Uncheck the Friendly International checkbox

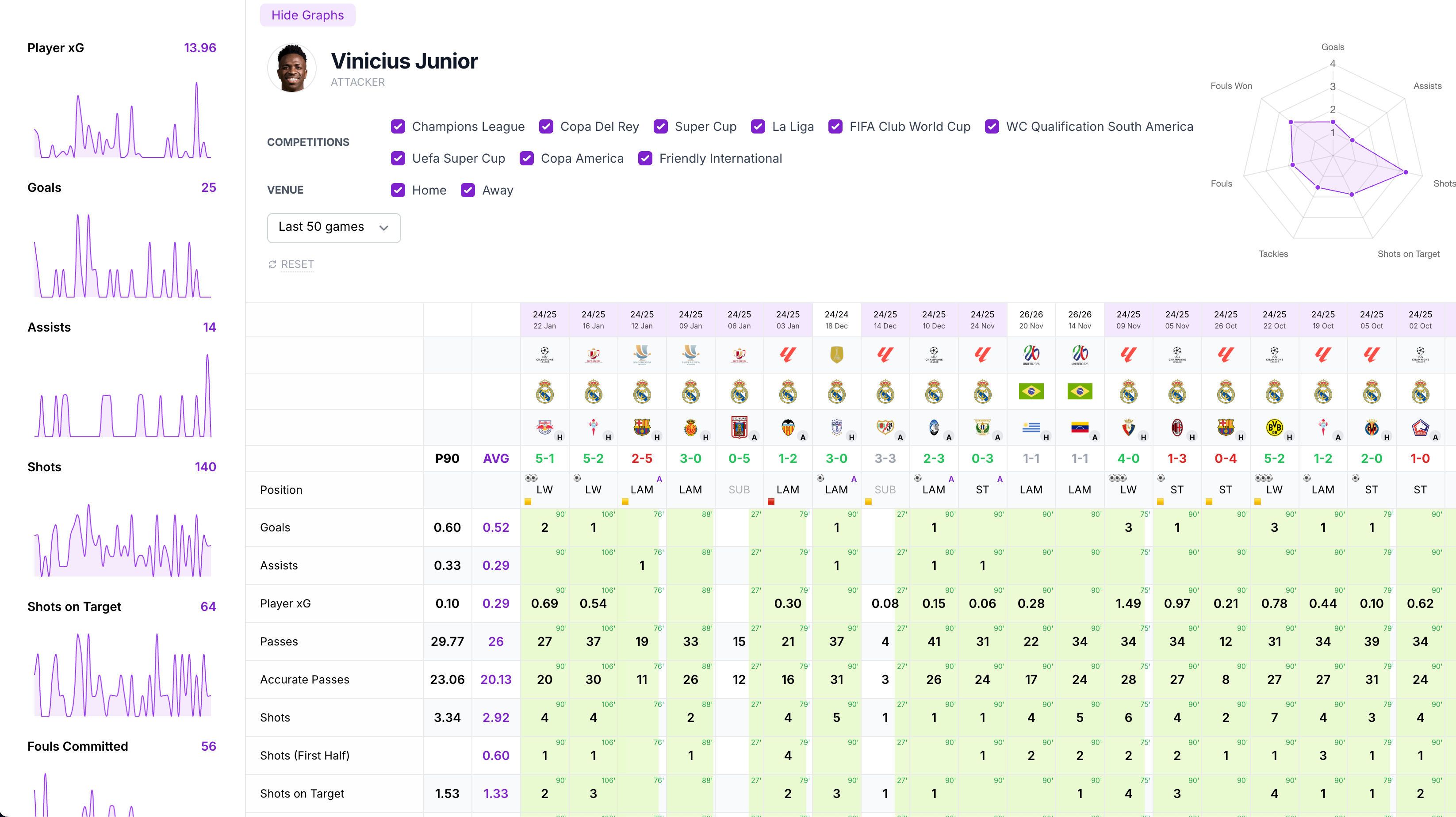click(645, 158)
